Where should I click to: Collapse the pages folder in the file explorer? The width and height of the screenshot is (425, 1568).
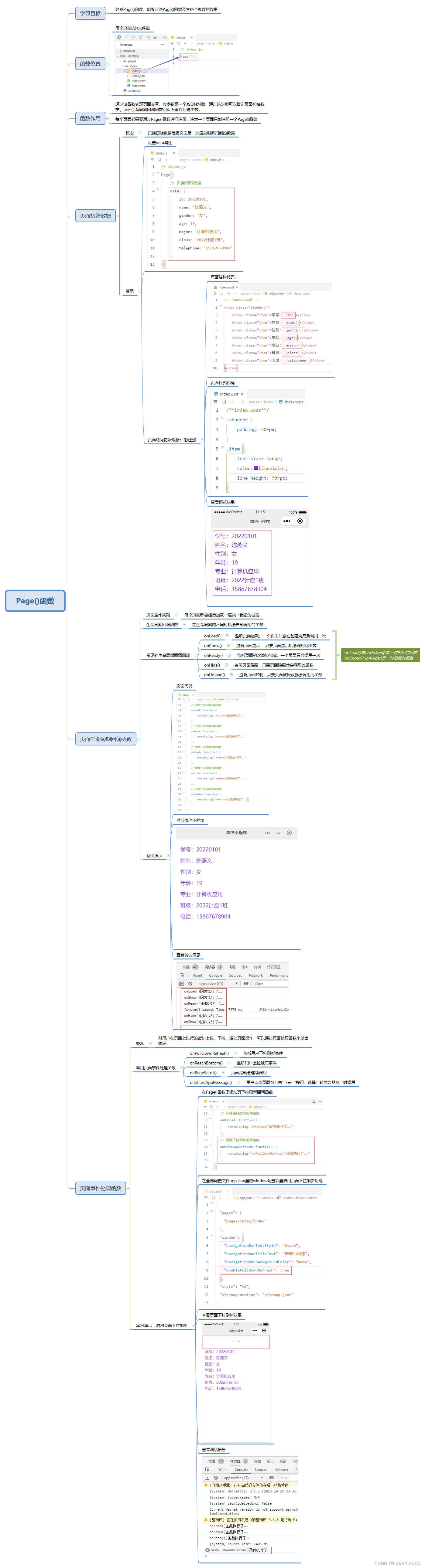point(121,61)
